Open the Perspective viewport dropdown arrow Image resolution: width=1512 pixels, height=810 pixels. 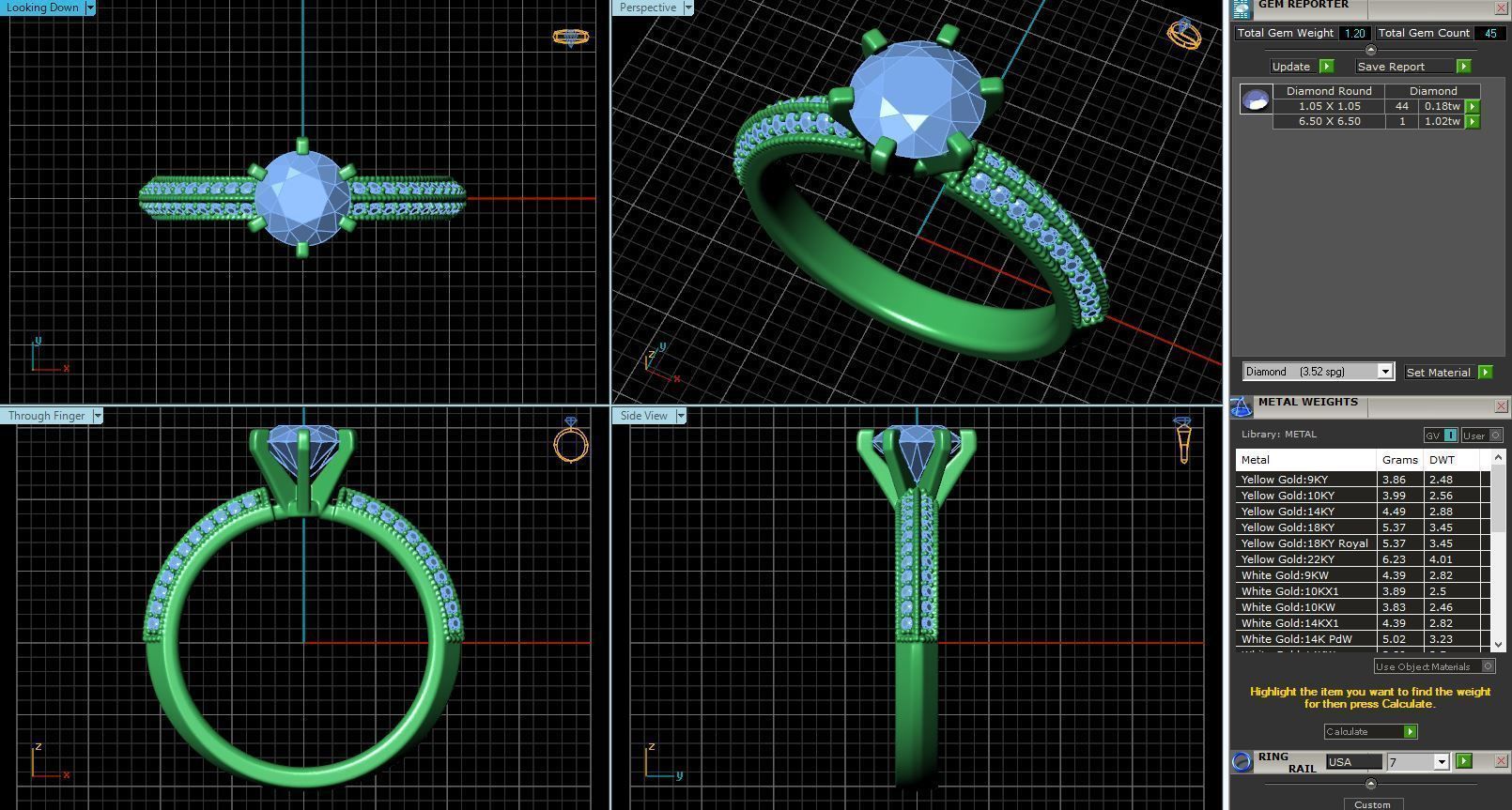click(x=687, y=8)
